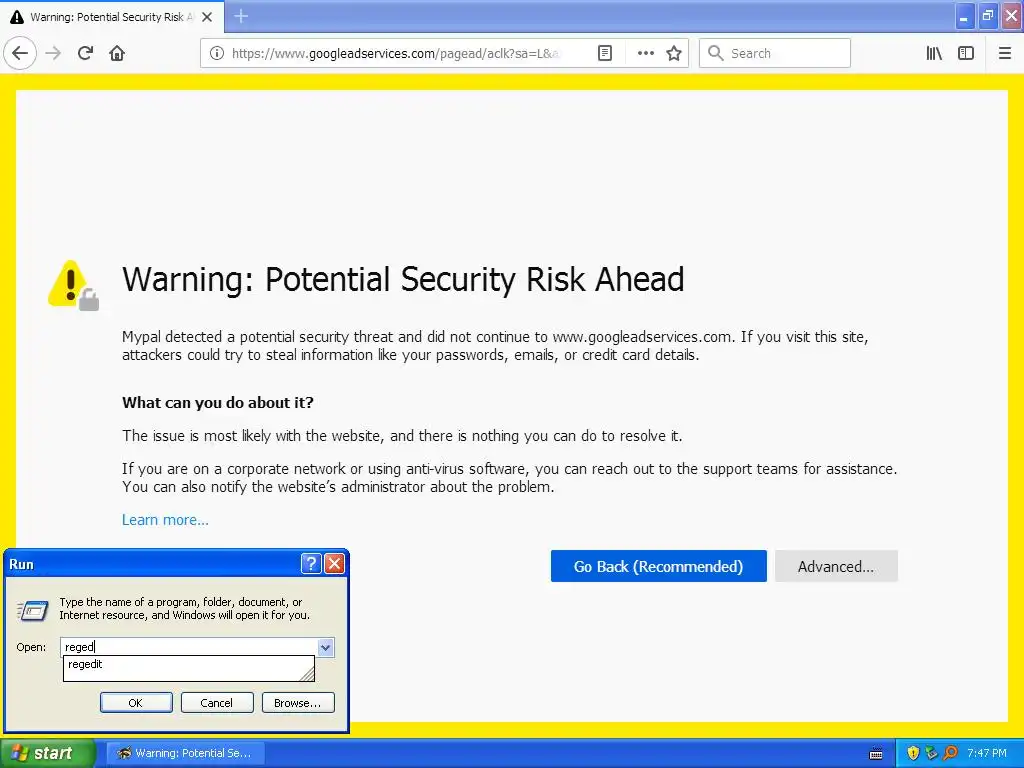Open the browser home page
This screenshot has height=768, width=1024.
point(117,53)
